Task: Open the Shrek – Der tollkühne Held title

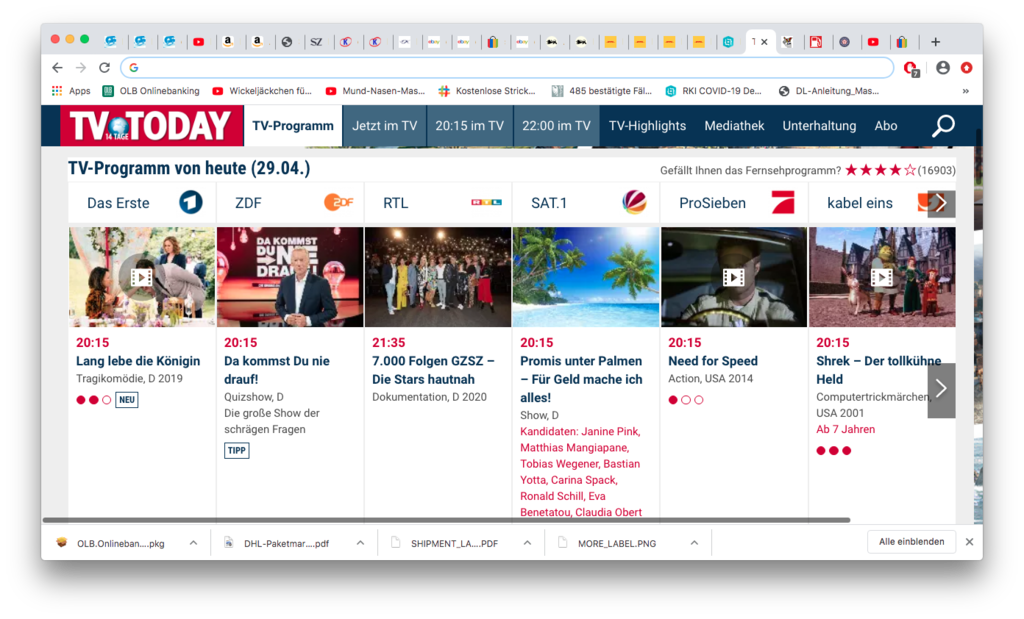Action: coord(878,370)
